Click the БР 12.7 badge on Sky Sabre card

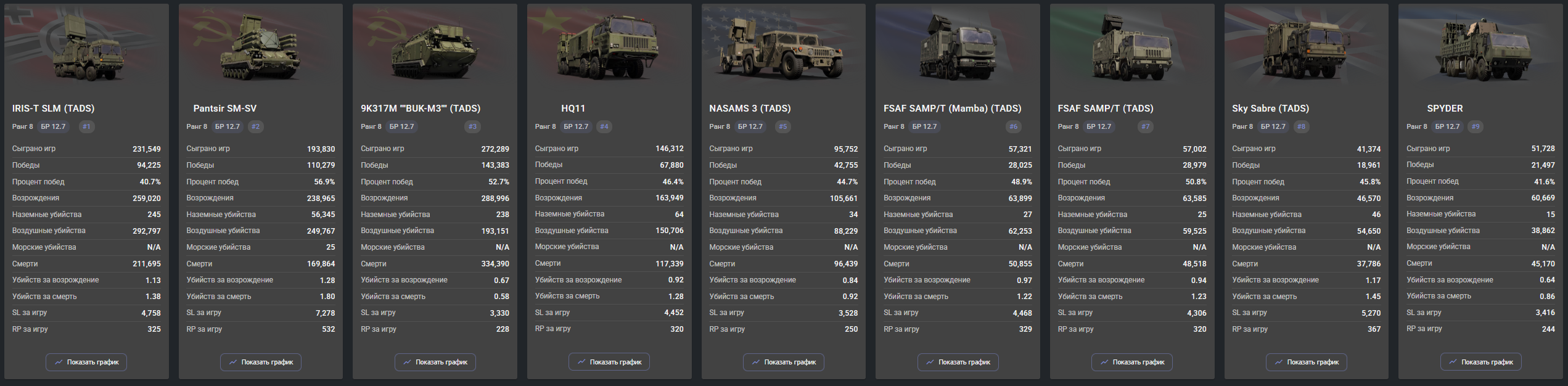[1273, 126]
